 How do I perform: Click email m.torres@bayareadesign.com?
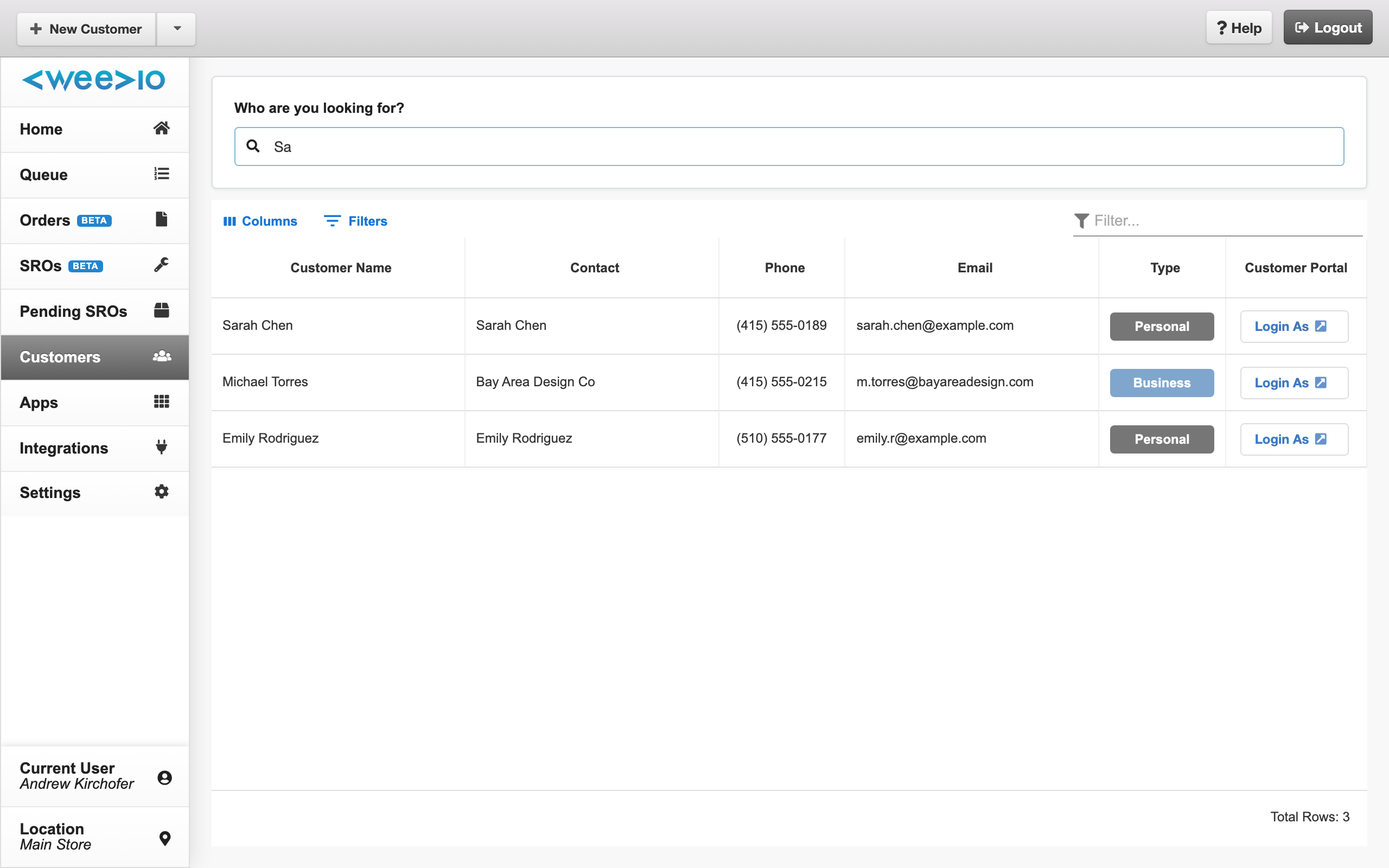pos(945,382)
